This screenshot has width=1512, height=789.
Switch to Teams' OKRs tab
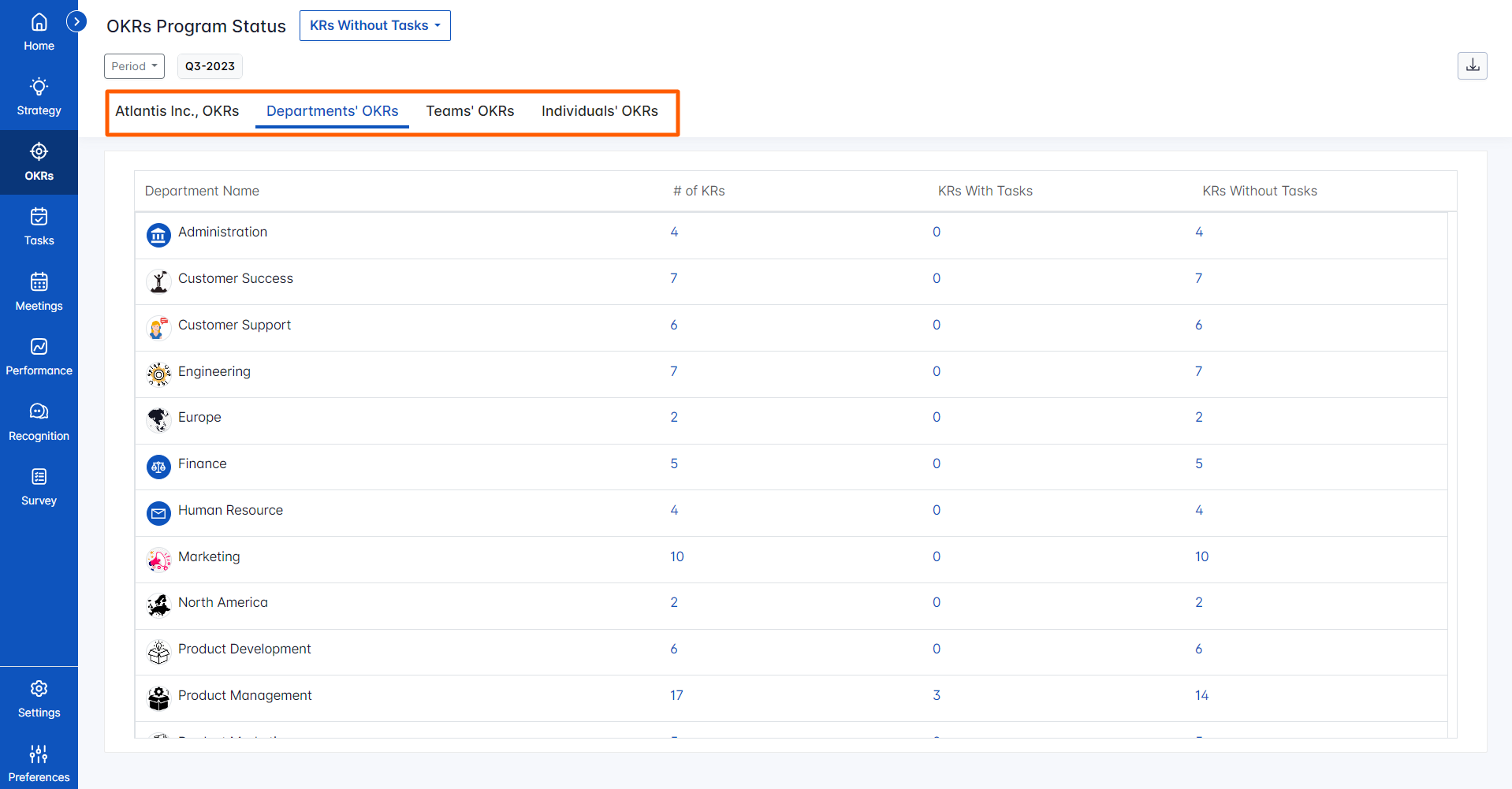[x=470, y=111]
